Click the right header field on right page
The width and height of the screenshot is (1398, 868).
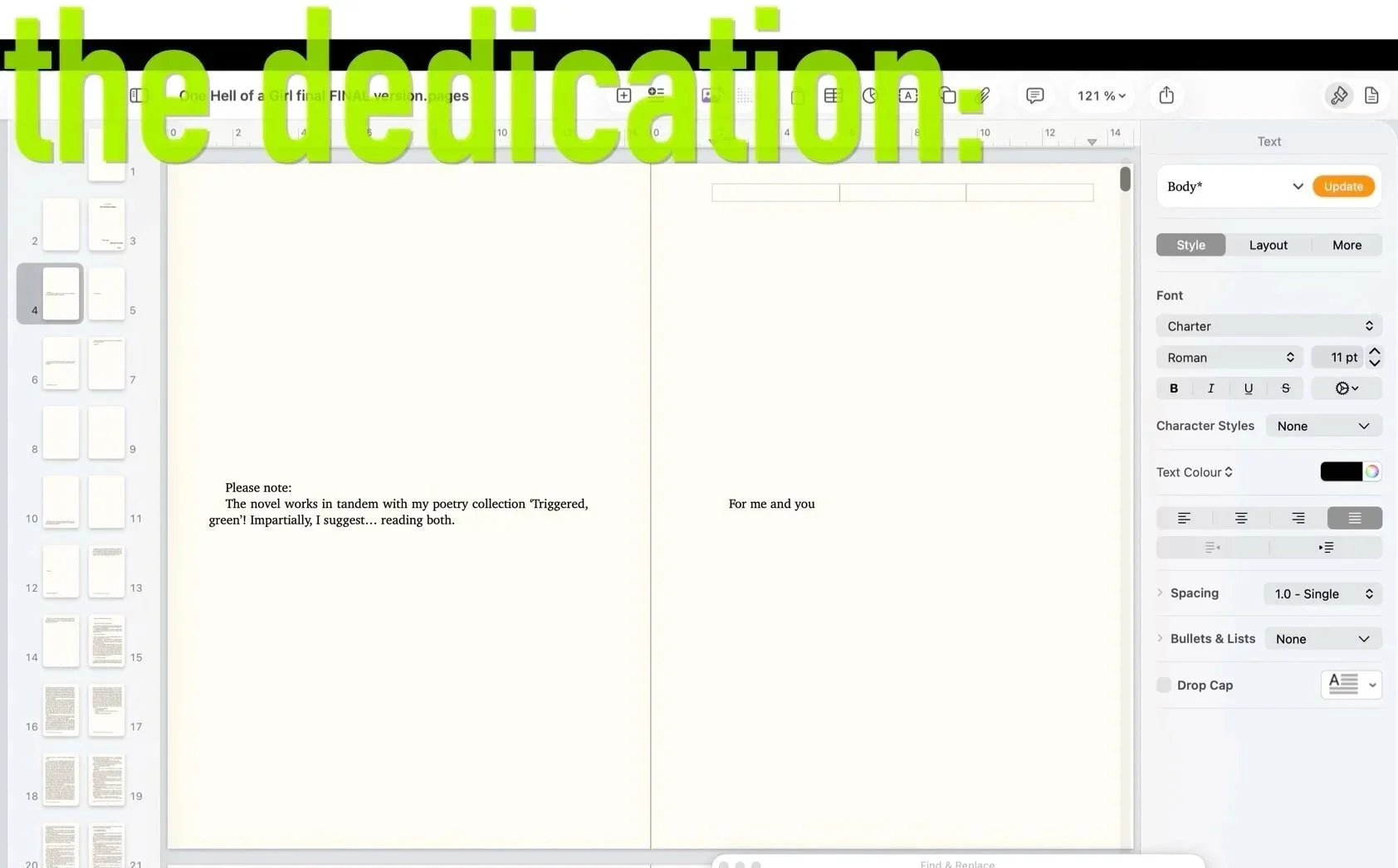1029,193
